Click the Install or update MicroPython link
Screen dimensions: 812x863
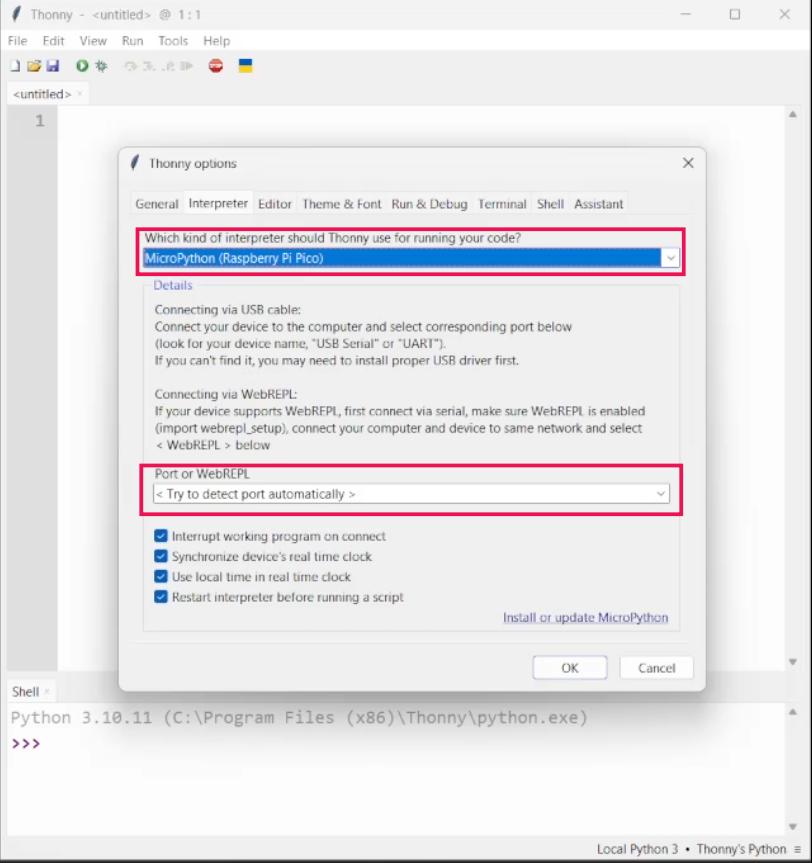pyautogui.click(x=587, y=617)
